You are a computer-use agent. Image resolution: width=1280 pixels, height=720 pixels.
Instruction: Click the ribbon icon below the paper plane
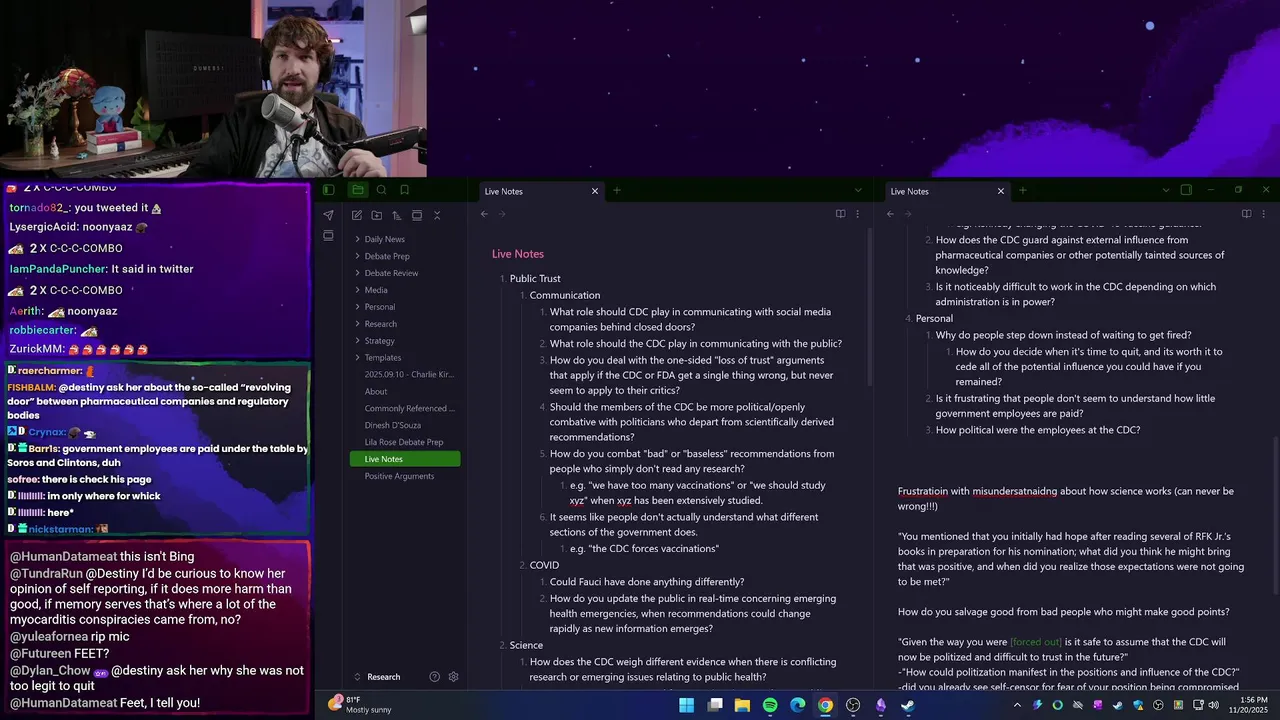point(328,236)
